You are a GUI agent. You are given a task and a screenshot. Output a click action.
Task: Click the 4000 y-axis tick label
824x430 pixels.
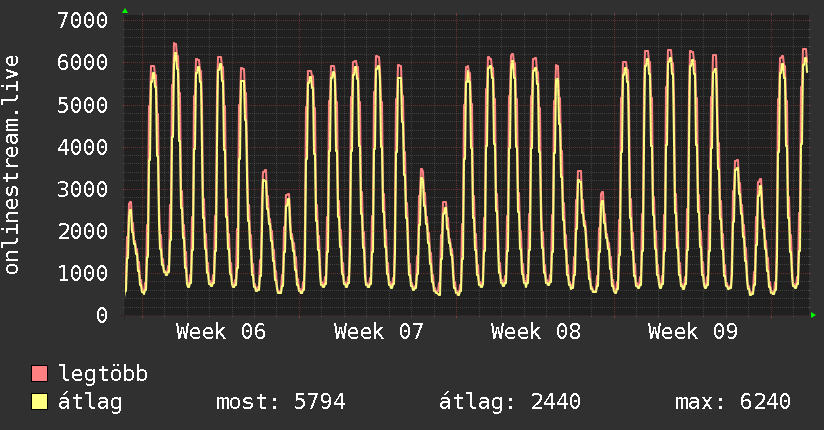click(83, 147)
